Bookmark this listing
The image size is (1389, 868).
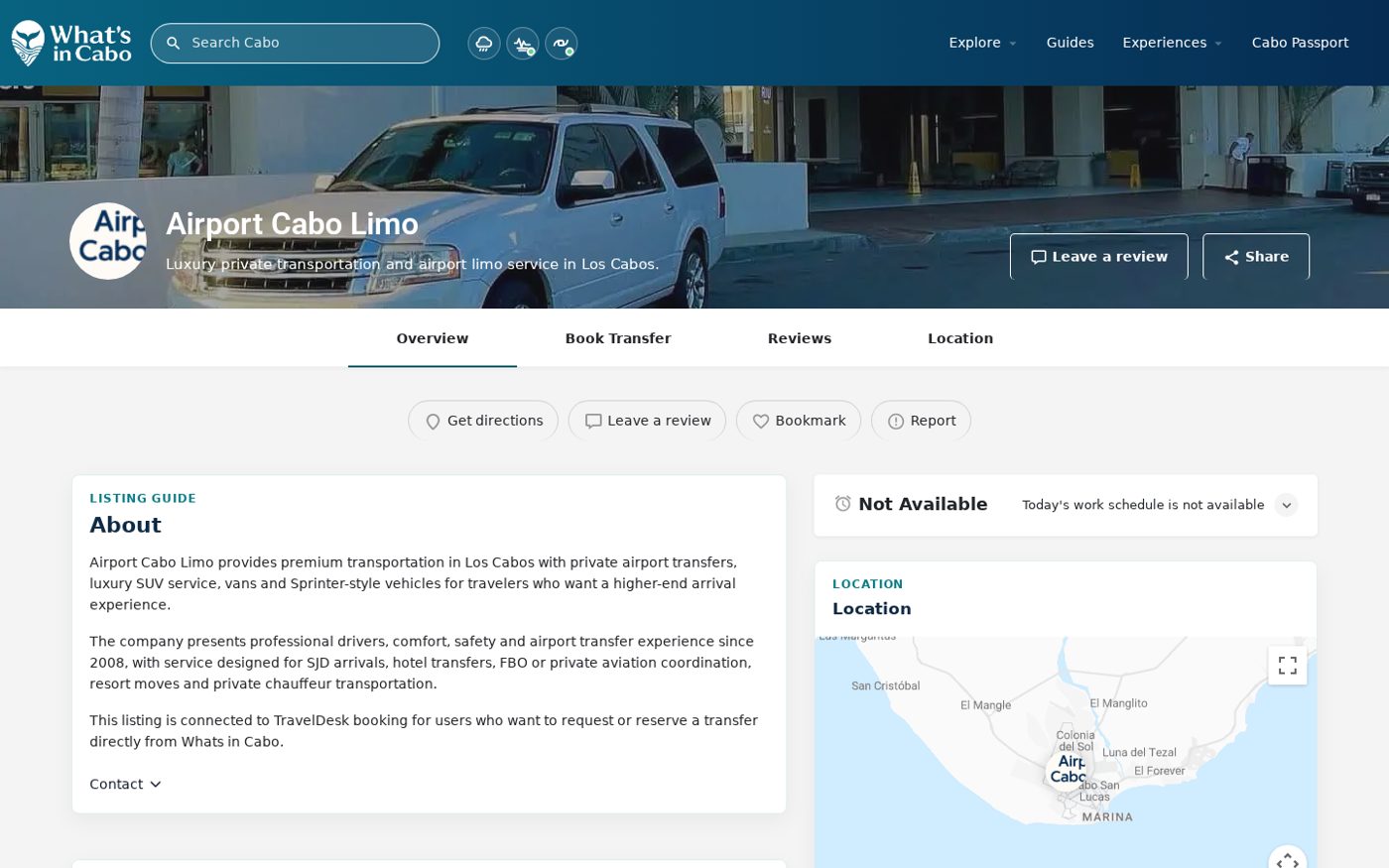coord(799,421)
